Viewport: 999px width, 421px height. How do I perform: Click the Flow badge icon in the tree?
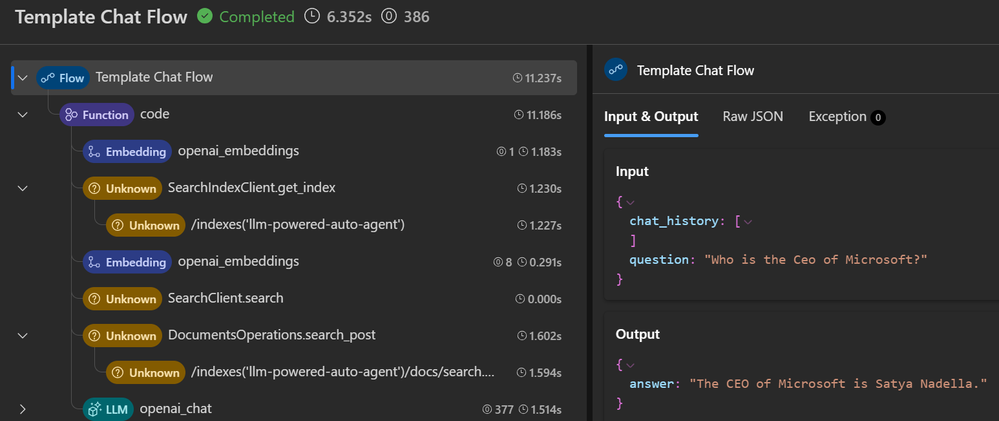pos(65,78)
